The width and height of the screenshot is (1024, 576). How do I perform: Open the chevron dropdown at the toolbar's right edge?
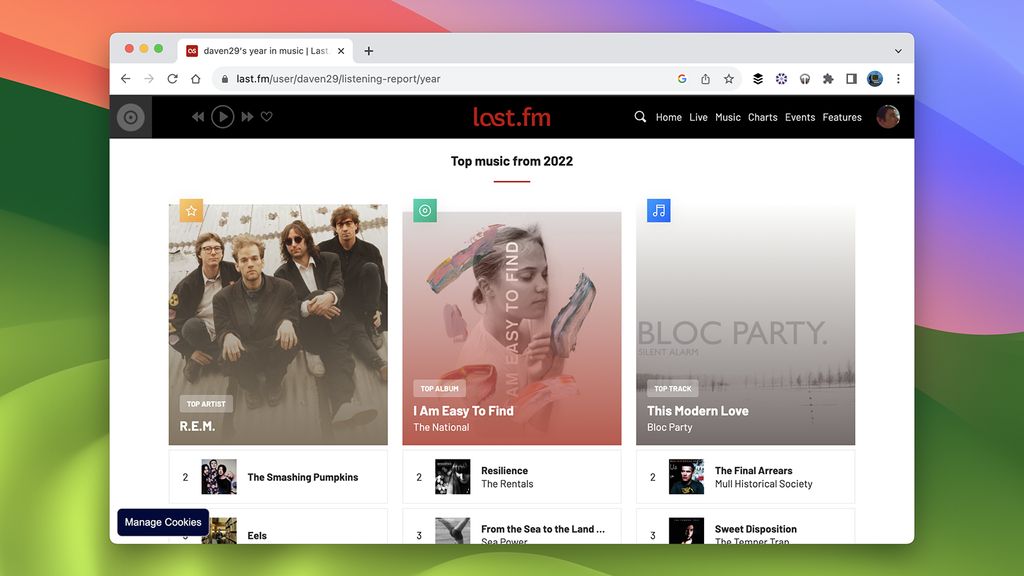point(897,50)
